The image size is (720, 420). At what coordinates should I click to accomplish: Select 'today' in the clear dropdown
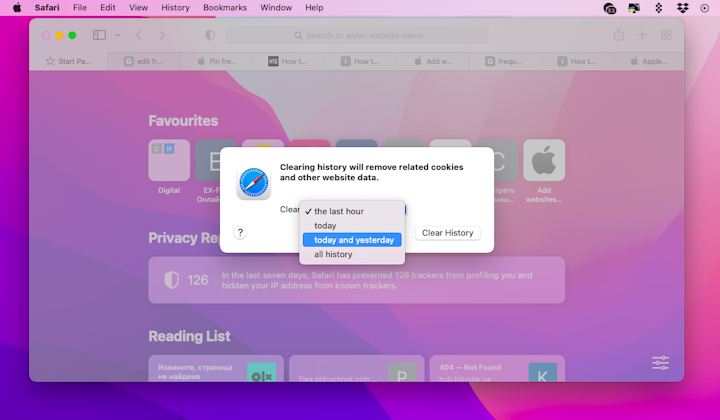point(352,225)
